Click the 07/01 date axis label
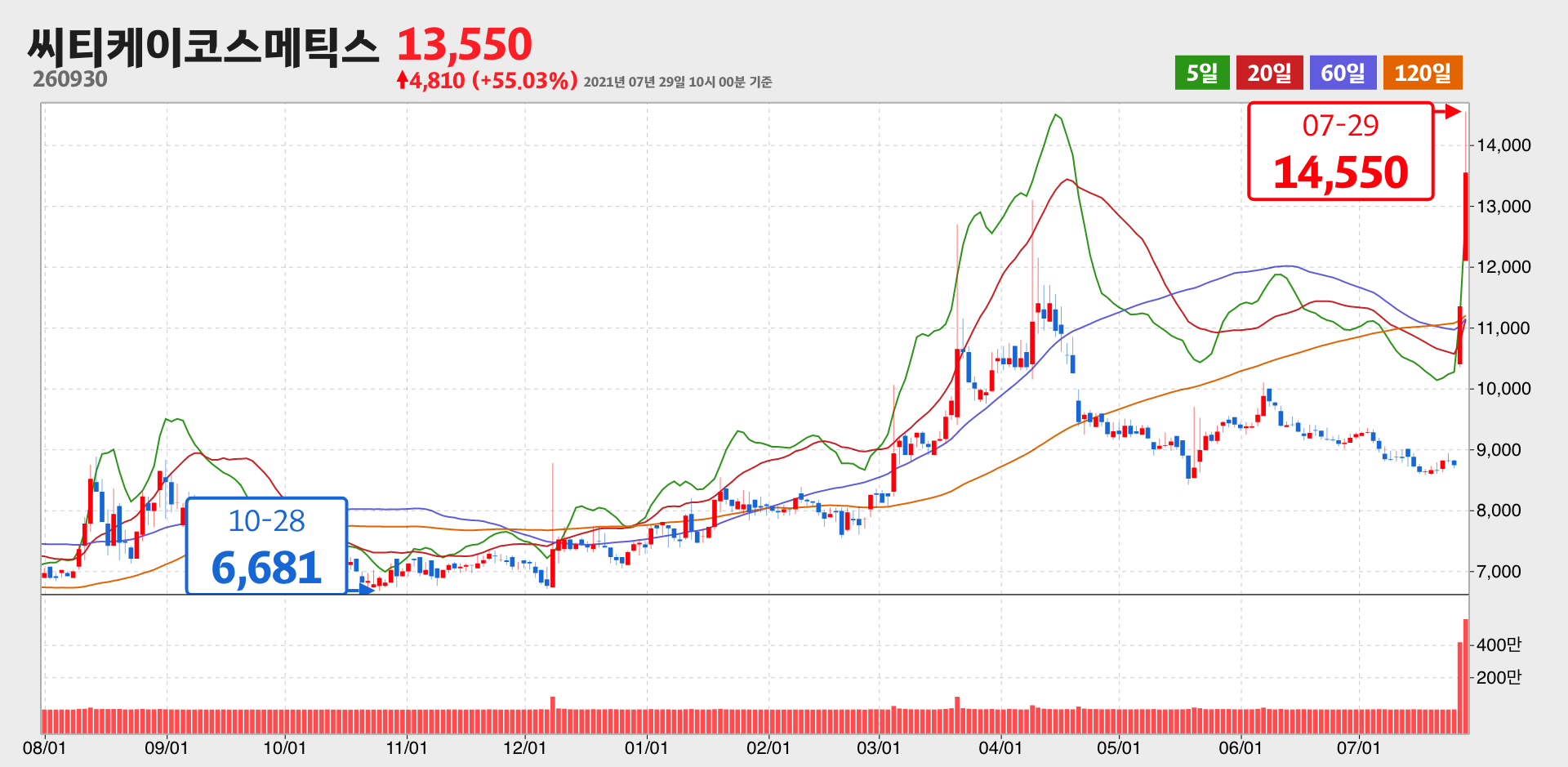Screen dimensions: 1568x767 pos(1358,748)
